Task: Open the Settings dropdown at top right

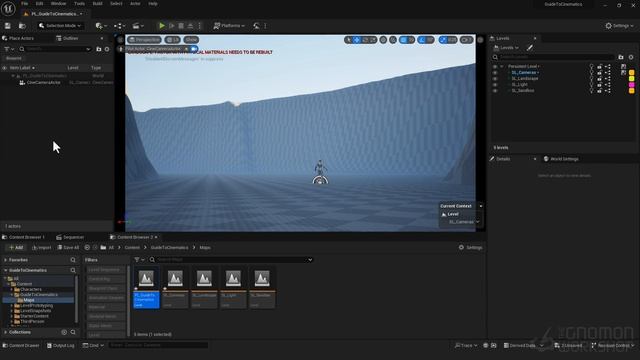Action: [x=619, y=26]
